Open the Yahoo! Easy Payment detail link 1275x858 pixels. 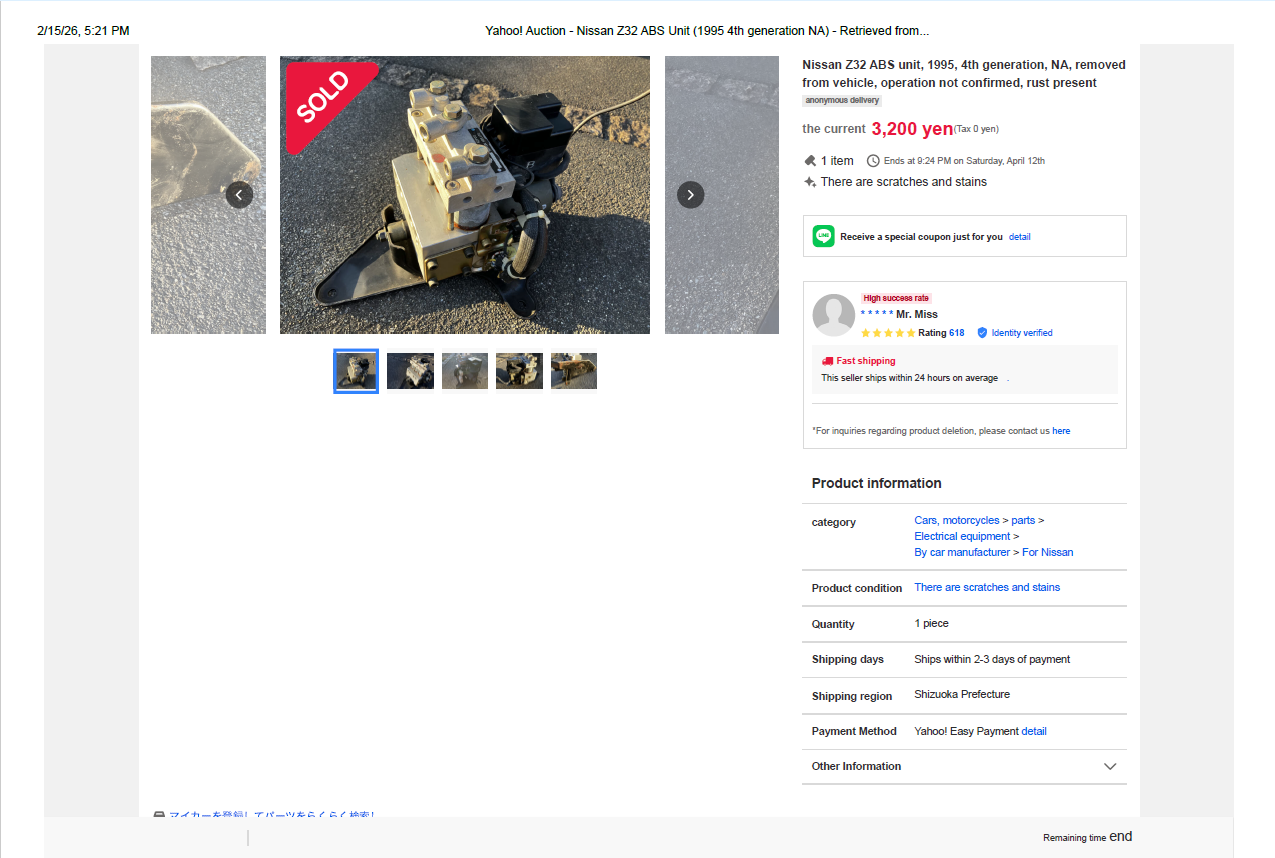coord(1034,732)
